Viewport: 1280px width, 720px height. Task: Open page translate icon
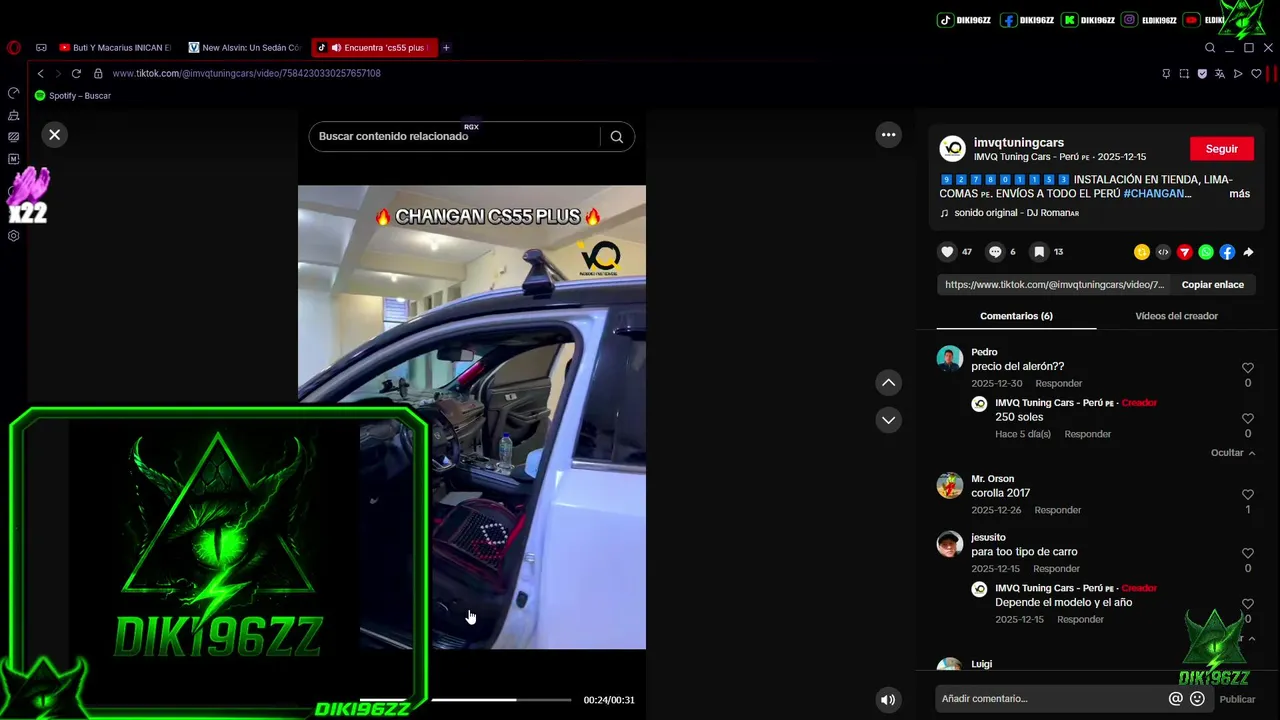pos(1220,73)
